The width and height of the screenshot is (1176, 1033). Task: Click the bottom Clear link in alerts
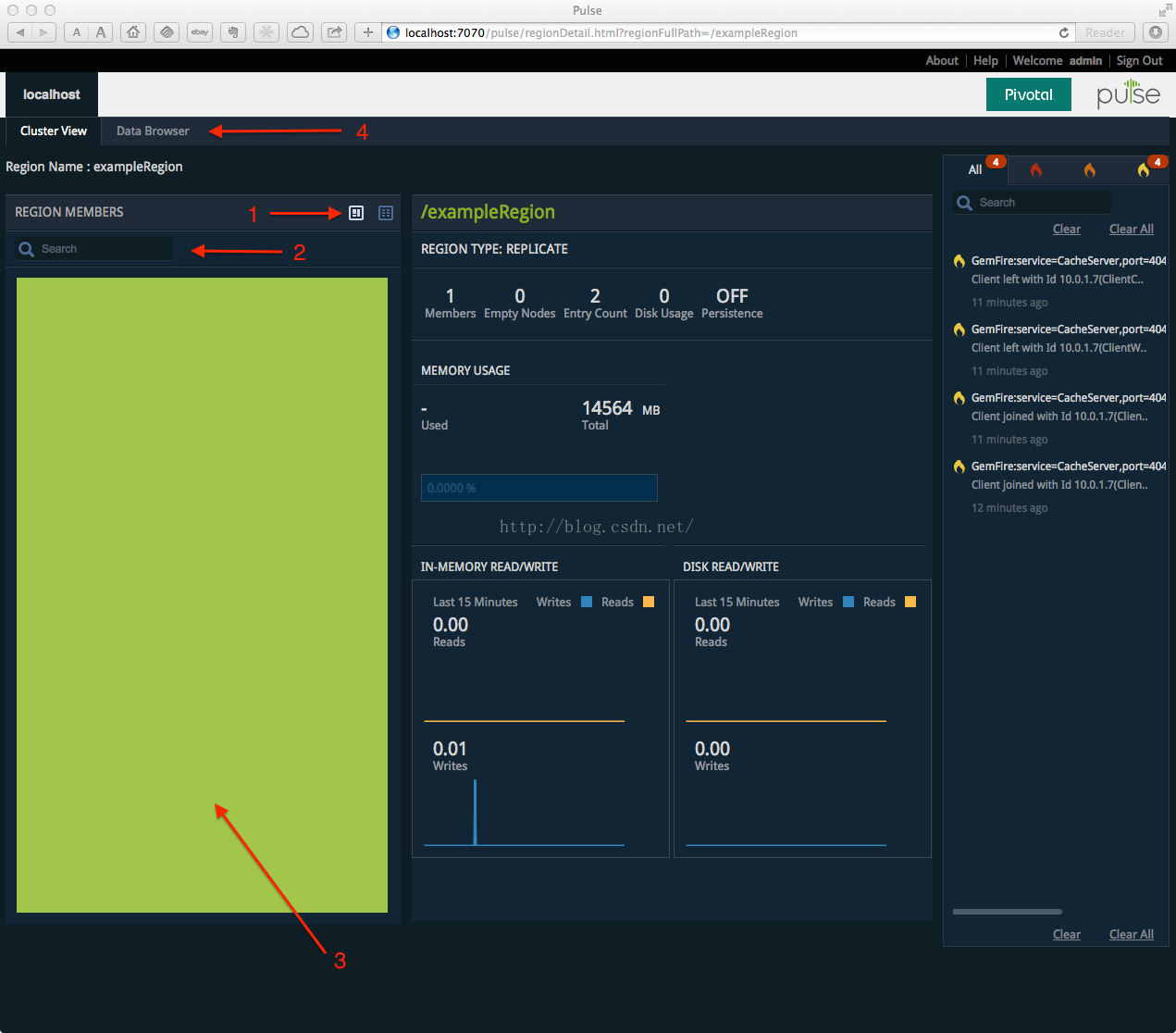tap(1067, 934)
